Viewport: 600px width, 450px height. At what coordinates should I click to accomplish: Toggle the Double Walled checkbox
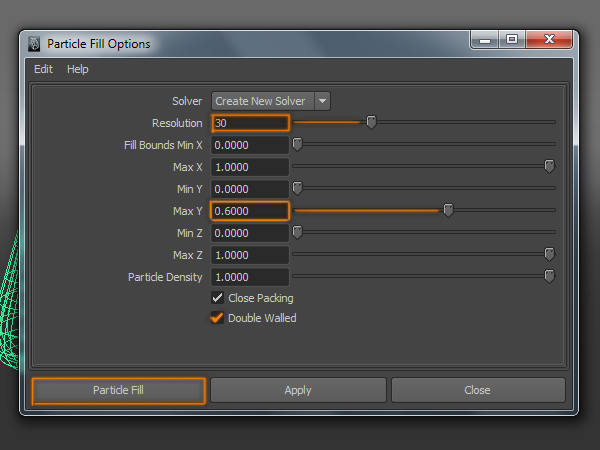[218, 318]
